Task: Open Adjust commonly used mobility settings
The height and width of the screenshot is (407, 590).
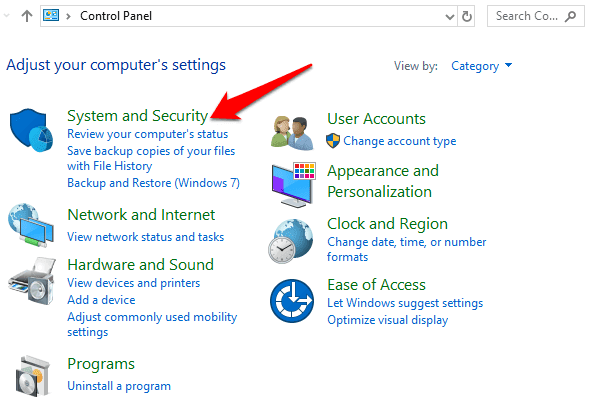Action: [x=152, y=324]
